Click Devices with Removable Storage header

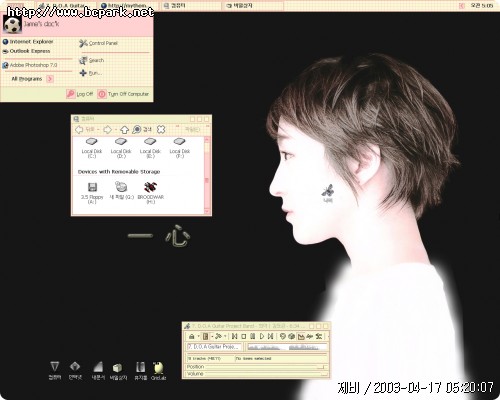click(x=119, y=172)
